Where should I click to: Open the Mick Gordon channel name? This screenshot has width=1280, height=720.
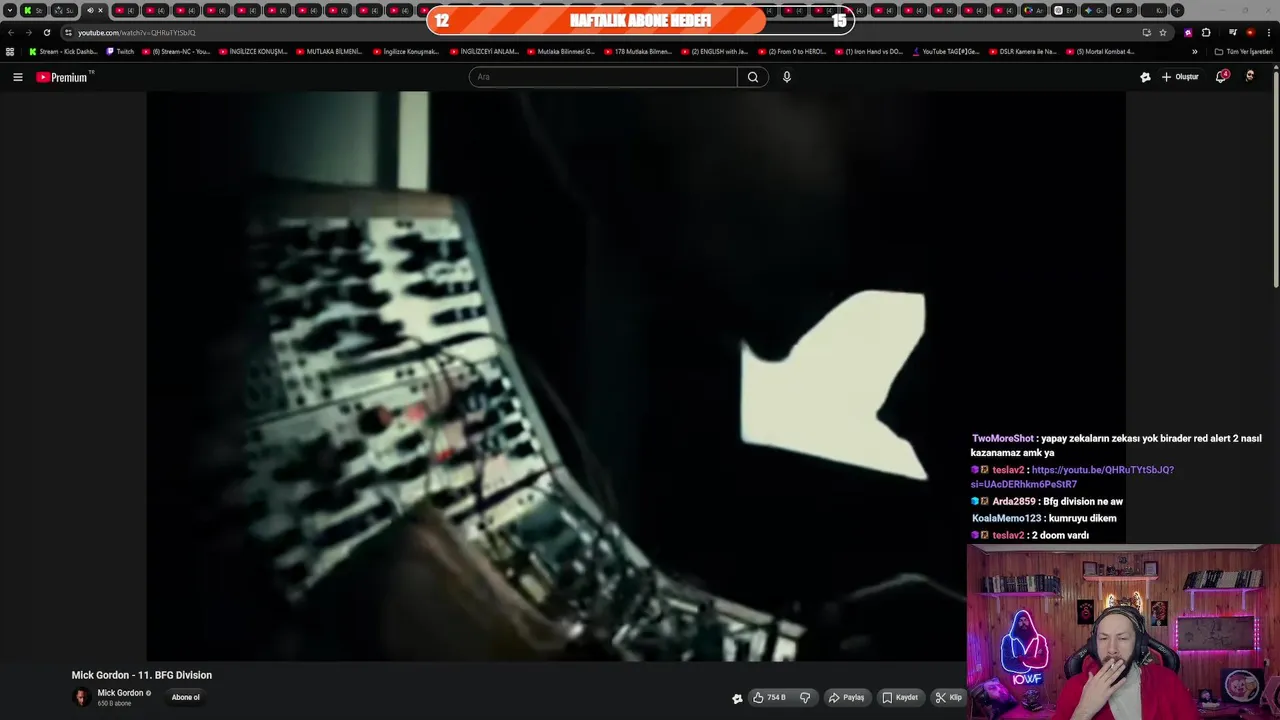click(120, 693)
